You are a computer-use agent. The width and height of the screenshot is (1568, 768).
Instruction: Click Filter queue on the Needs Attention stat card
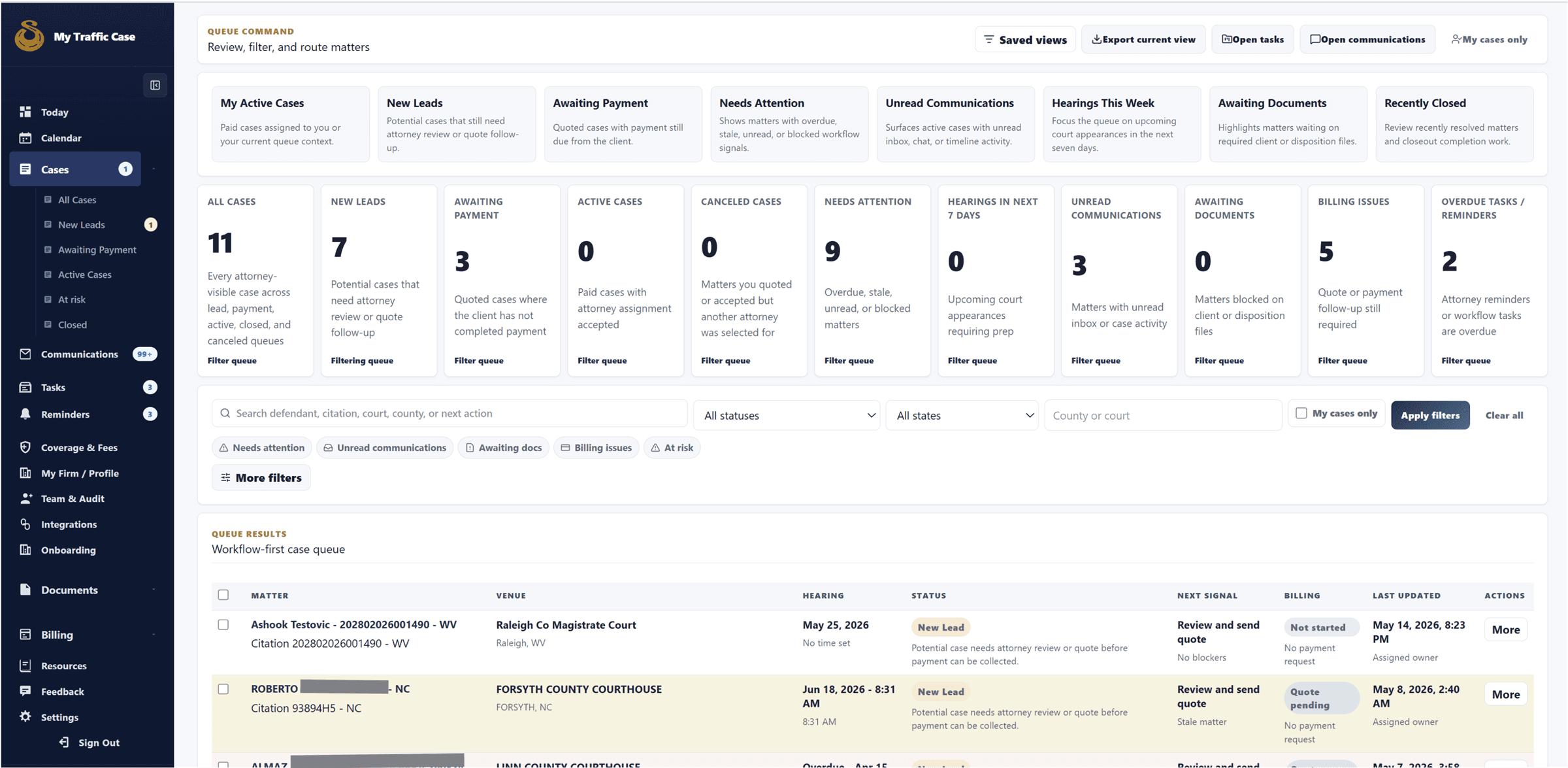(x=849, y=361)
